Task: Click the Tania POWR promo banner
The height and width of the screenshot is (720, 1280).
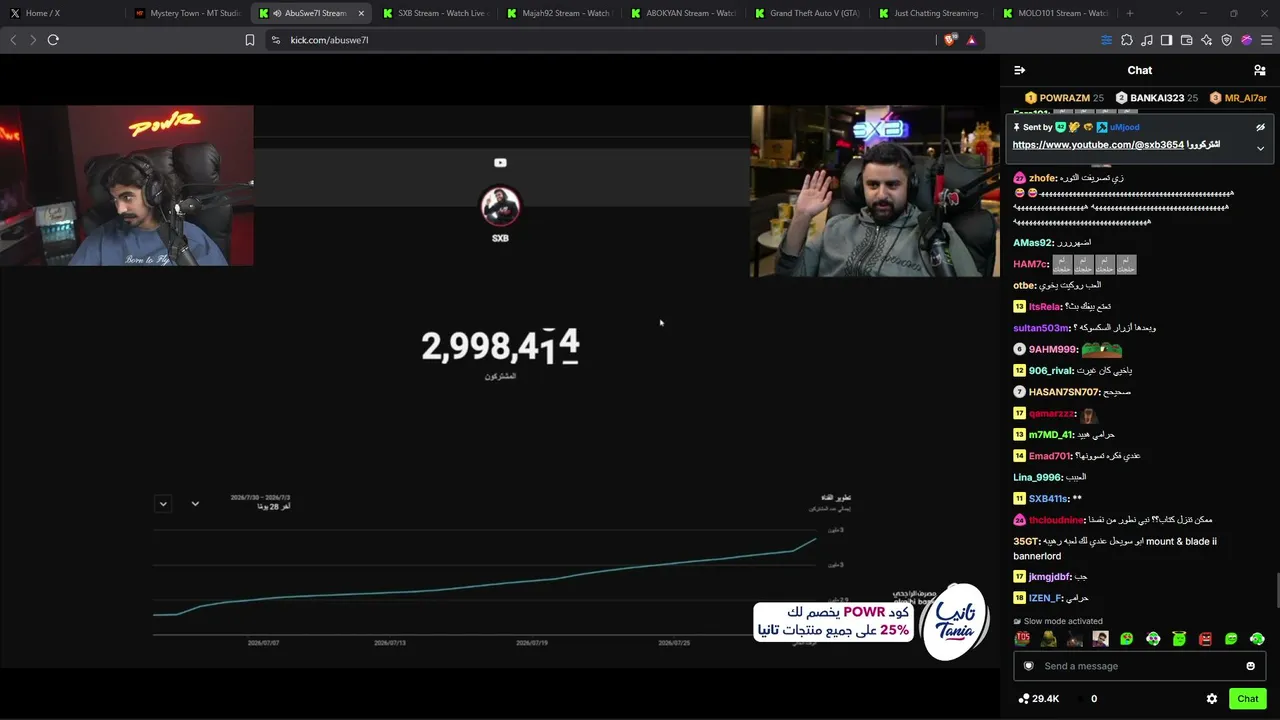Action: [x=870, y=622]
